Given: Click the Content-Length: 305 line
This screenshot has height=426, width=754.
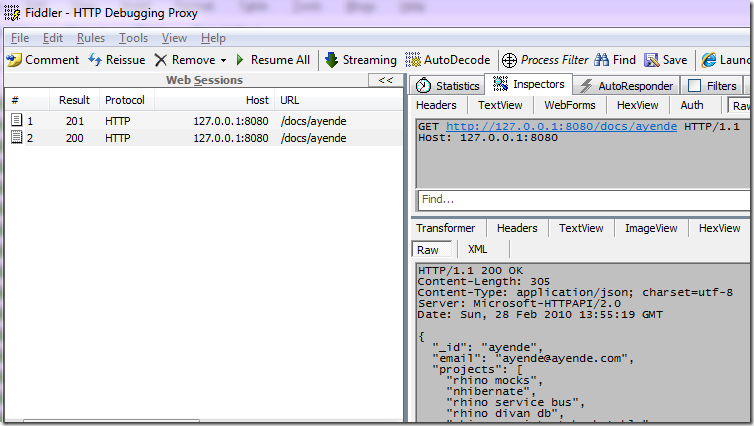Looking at the screenshot, I should 483,282.
